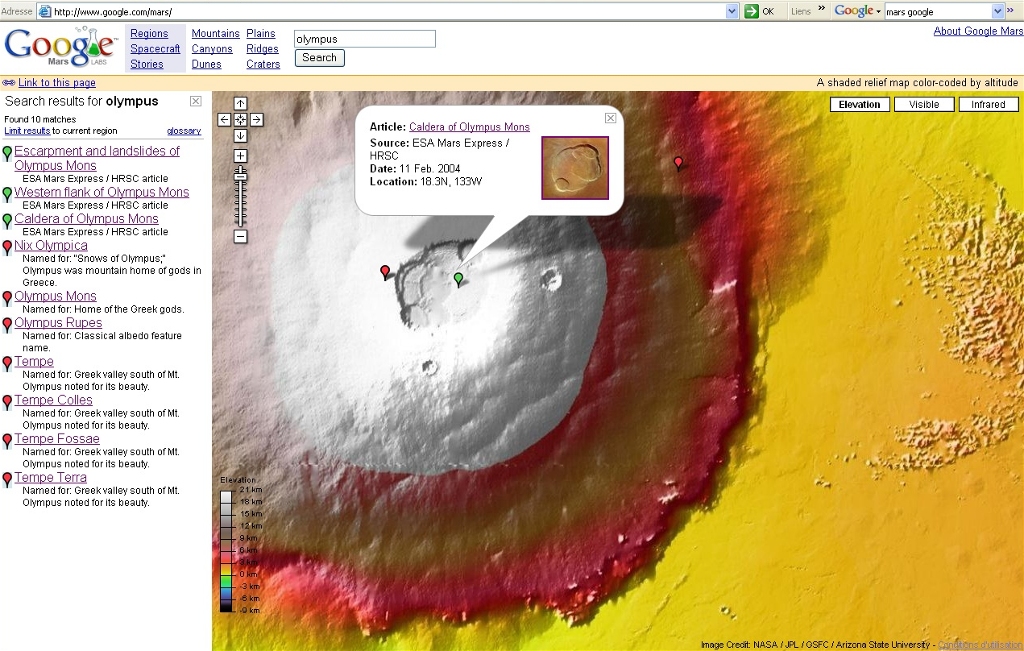Expand the Liens toolbar chevron

click(x=822, y=8)
